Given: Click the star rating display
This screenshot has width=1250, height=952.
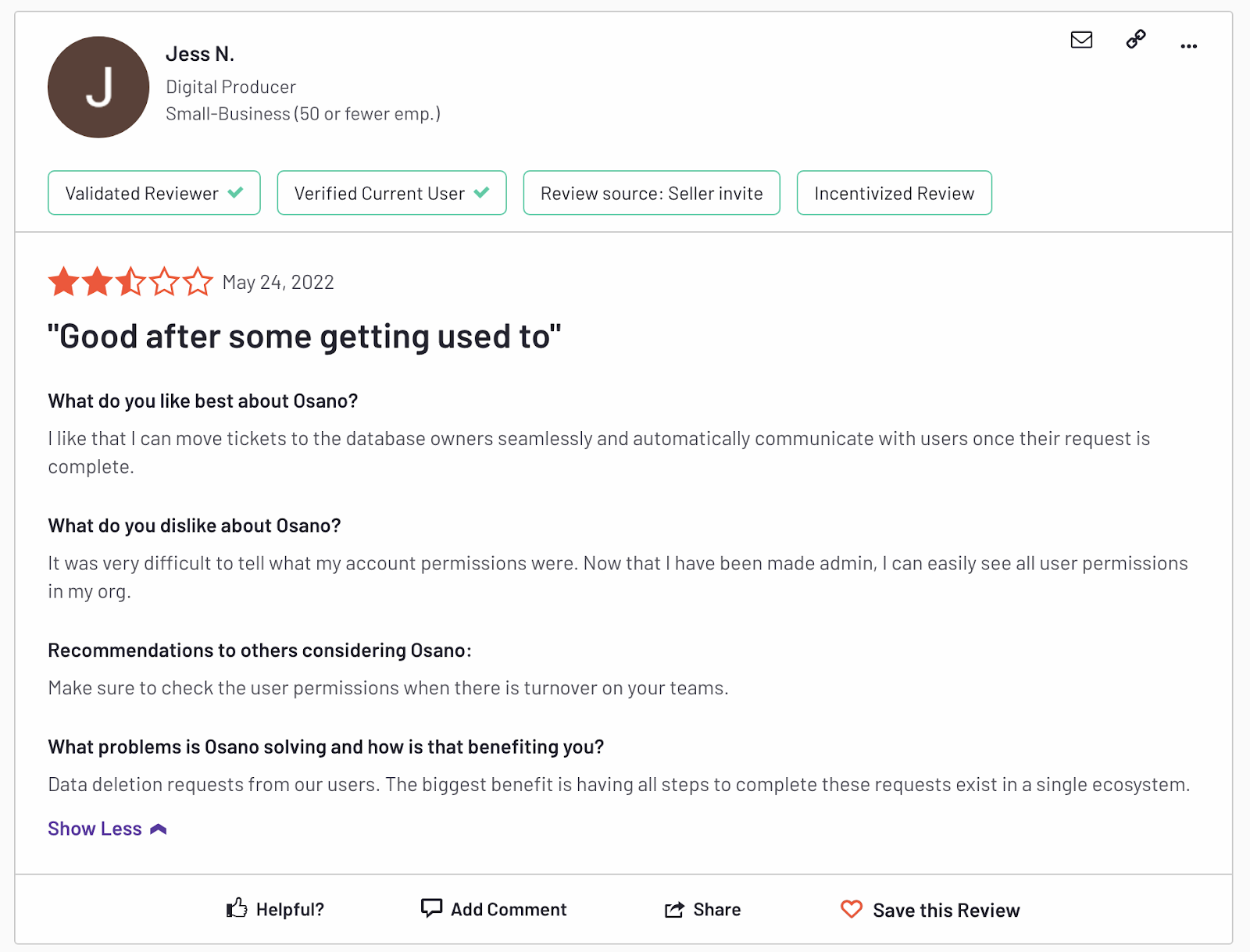Looking at the screenshot, I should 130,282.
